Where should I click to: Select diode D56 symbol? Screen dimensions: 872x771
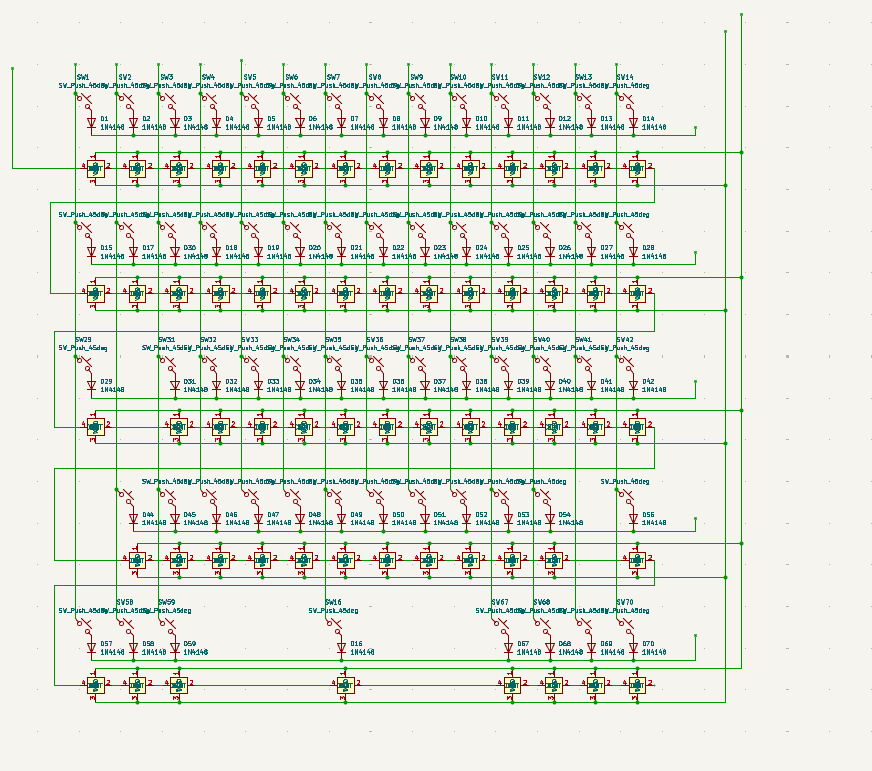point(632,519)
